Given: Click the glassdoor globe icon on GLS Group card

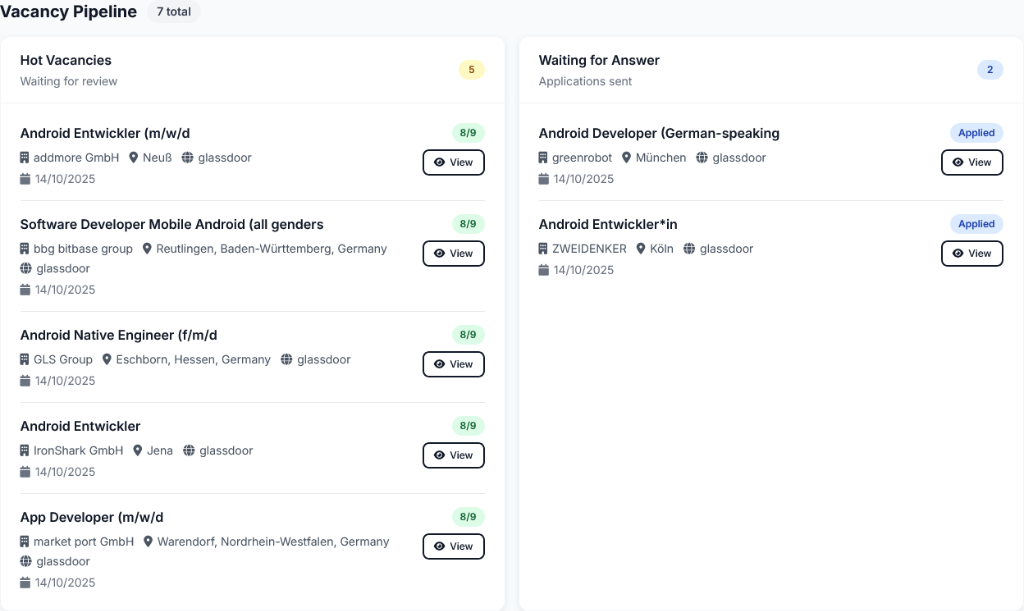Looking at the screenshot, I should (288, 359).
